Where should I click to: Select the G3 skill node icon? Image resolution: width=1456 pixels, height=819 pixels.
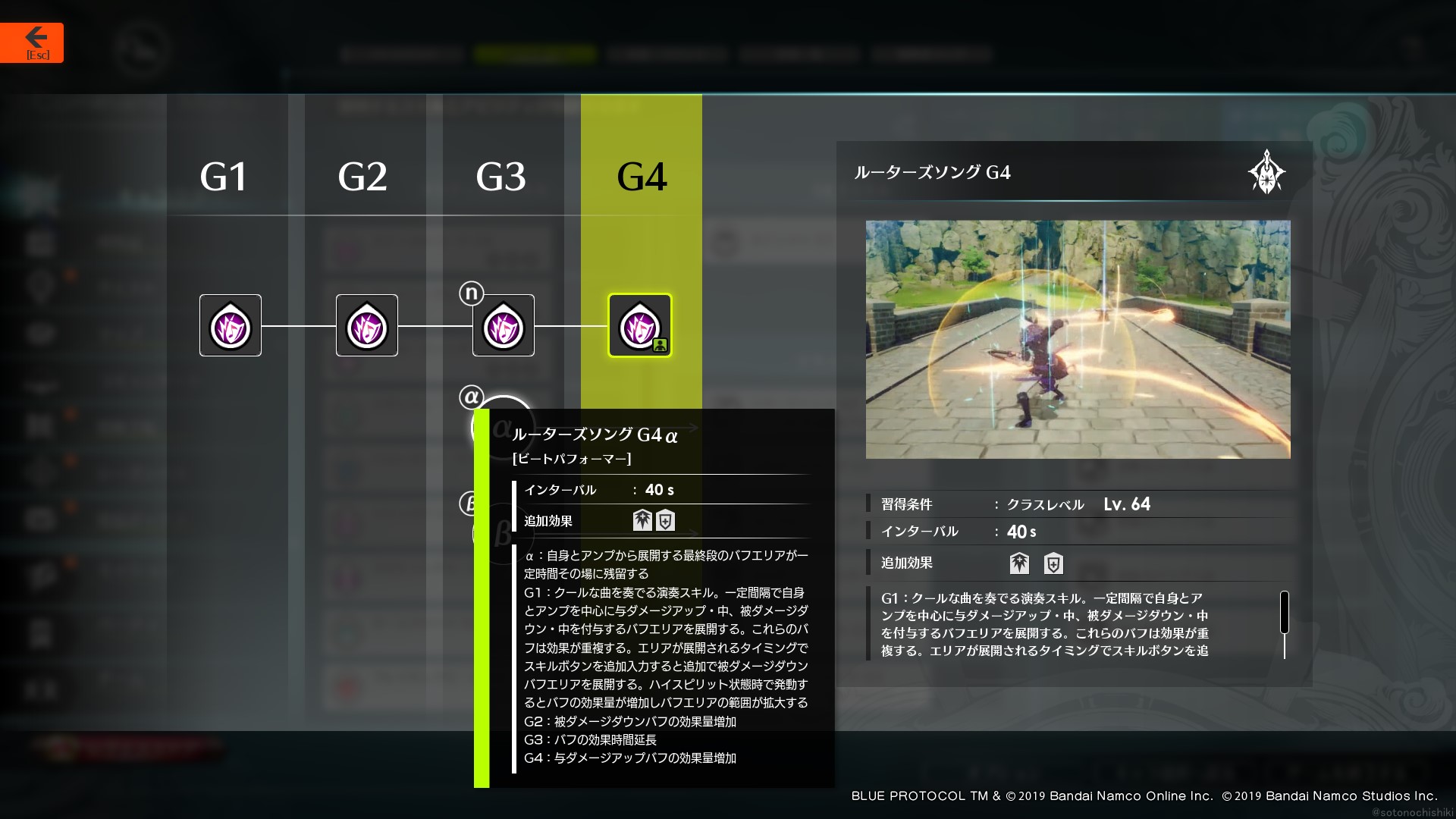click(503, 326)
